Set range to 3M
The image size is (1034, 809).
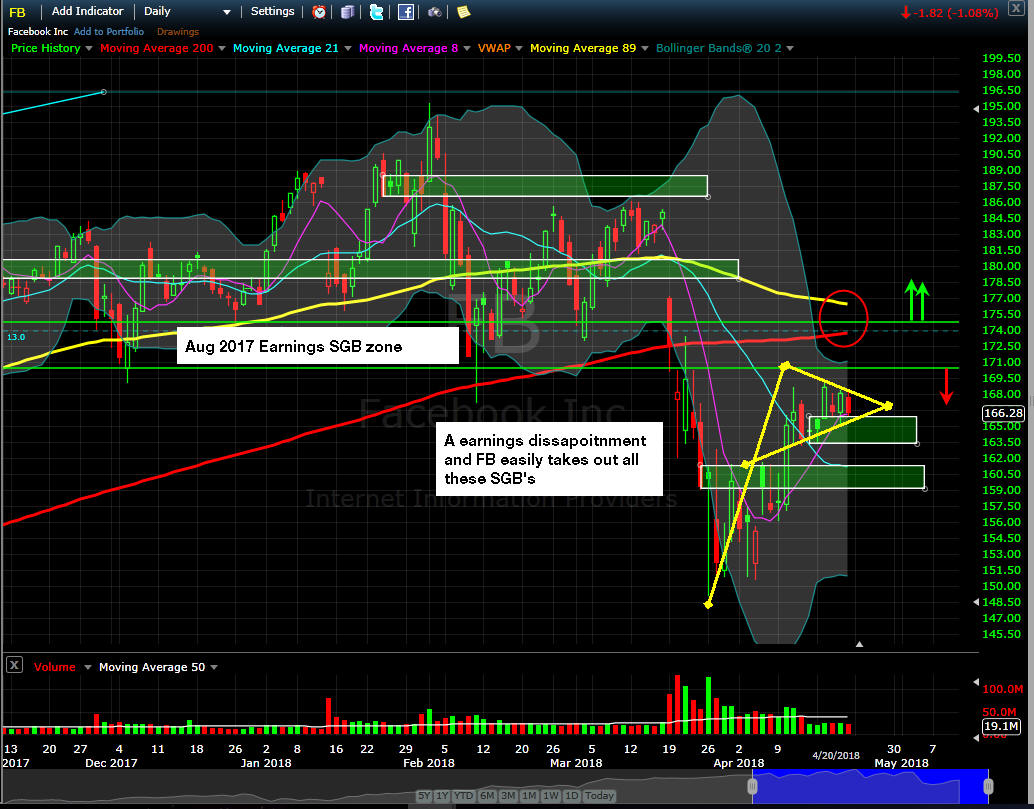508,796
